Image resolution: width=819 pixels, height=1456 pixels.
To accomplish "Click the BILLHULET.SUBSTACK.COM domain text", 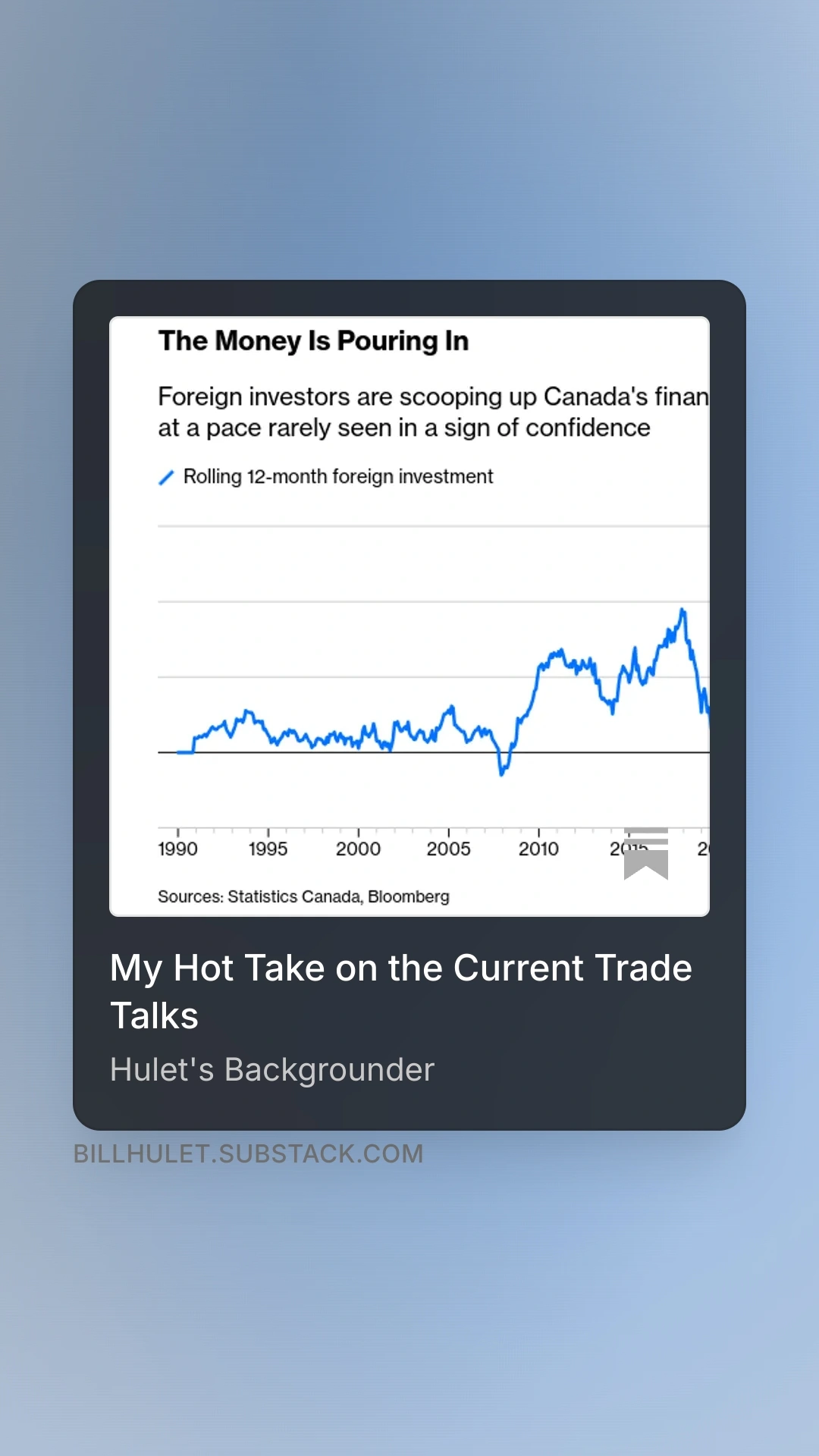I will [x=249, y=1154].
